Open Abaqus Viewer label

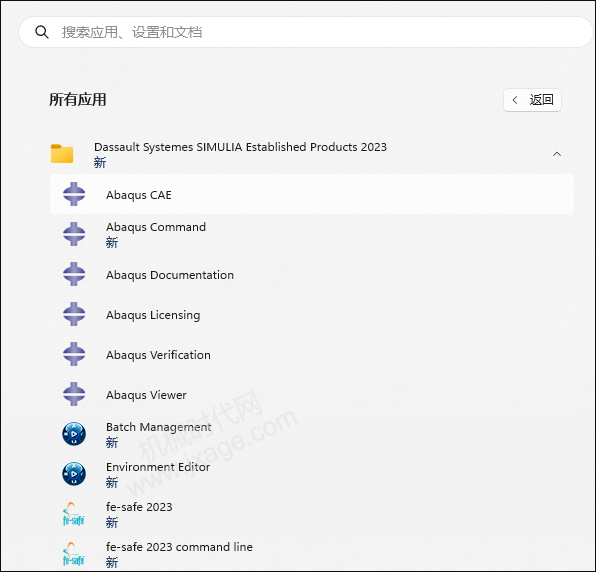(146, 395)
